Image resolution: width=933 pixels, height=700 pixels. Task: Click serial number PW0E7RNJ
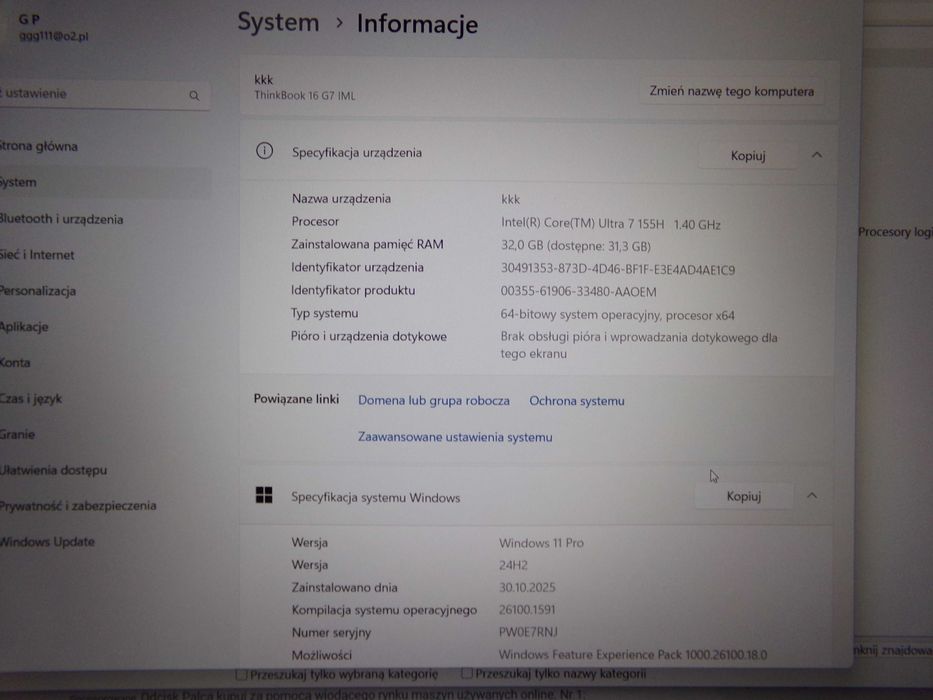pyautogui.click(x=528, y=632)
